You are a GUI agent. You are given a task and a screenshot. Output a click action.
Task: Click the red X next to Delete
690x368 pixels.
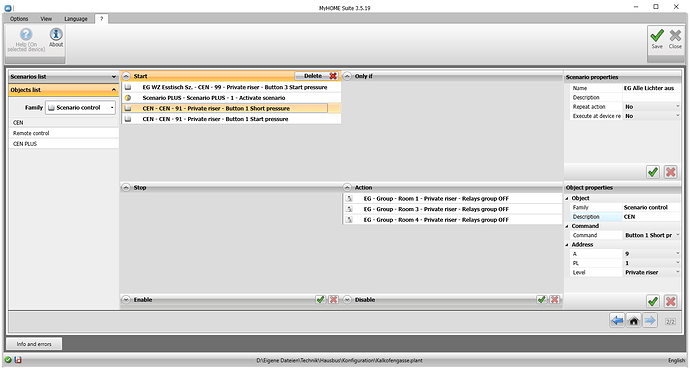tap(333, 76)
